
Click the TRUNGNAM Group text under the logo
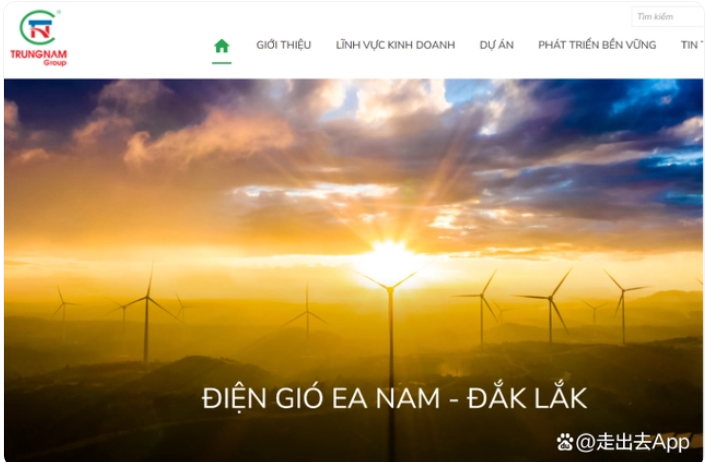tap(38, 56)
